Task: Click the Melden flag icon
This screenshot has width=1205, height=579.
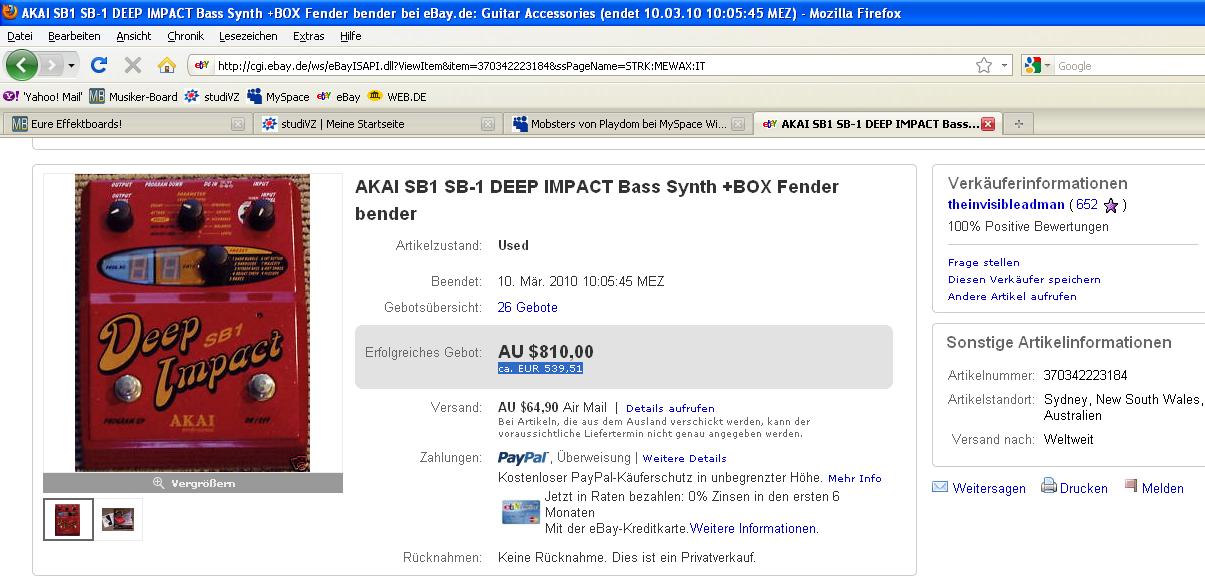Action: coord(1131,486)
